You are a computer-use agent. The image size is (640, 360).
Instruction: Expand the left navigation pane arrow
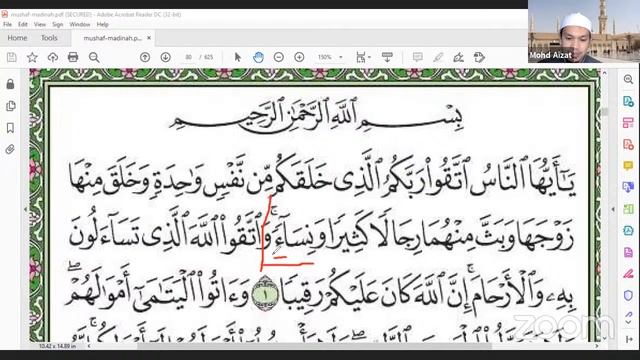click(x=25, y=209)
